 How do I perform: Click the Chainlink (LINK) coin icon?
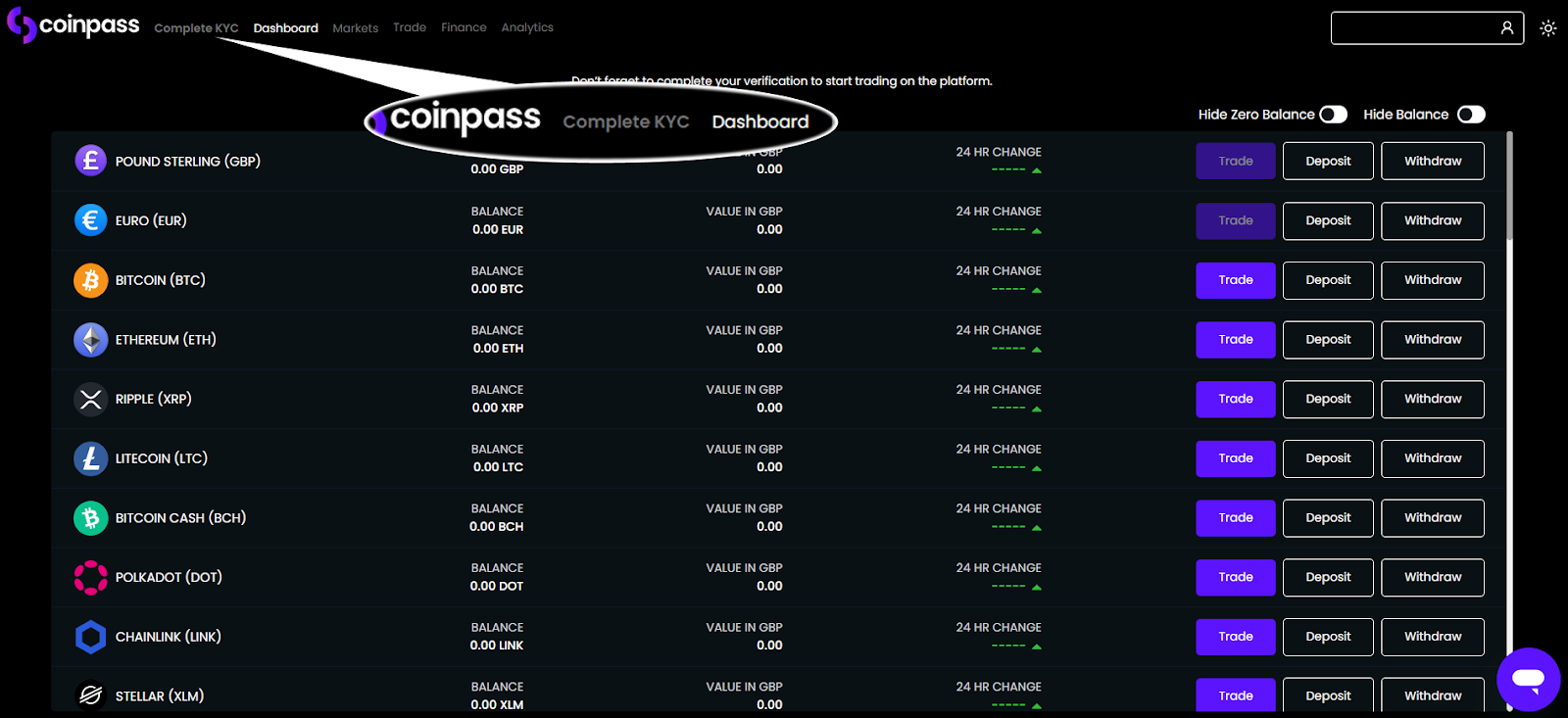[90, 637]
